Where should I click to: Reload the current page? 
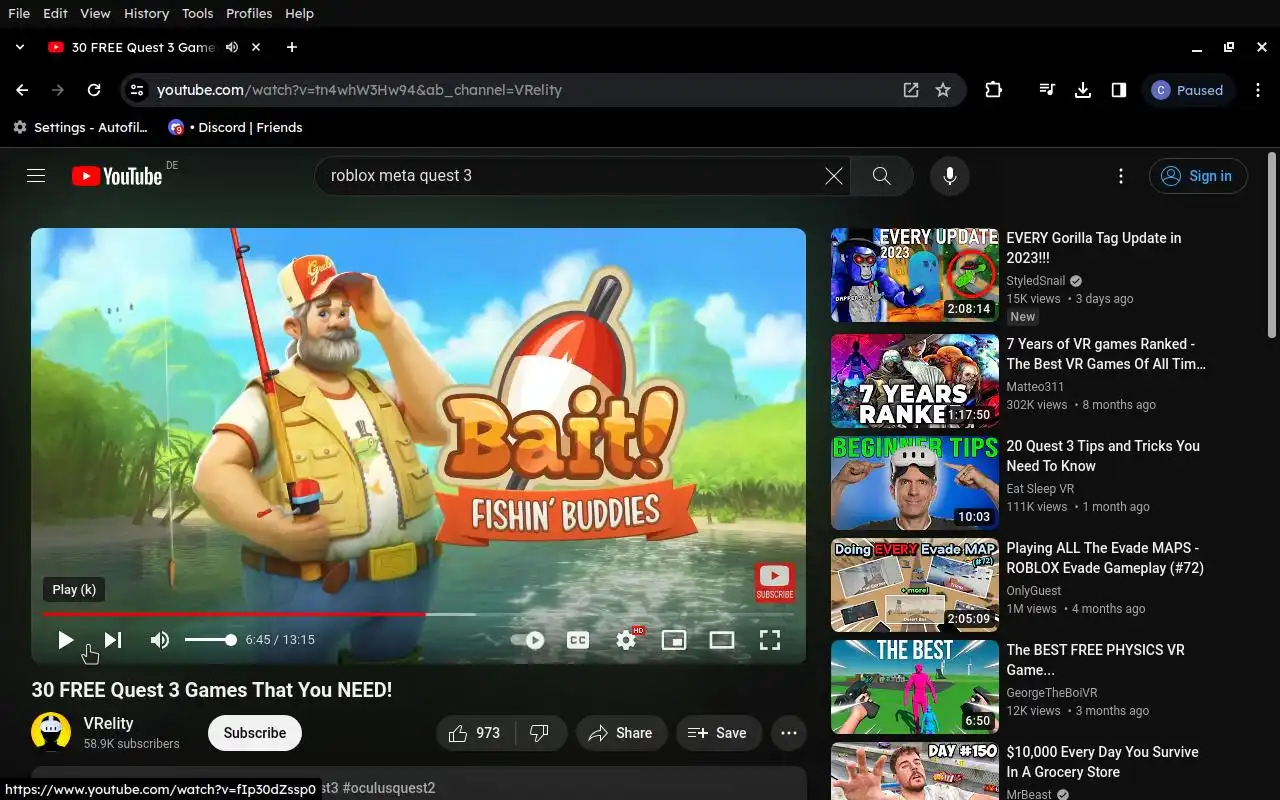point(94,90)
